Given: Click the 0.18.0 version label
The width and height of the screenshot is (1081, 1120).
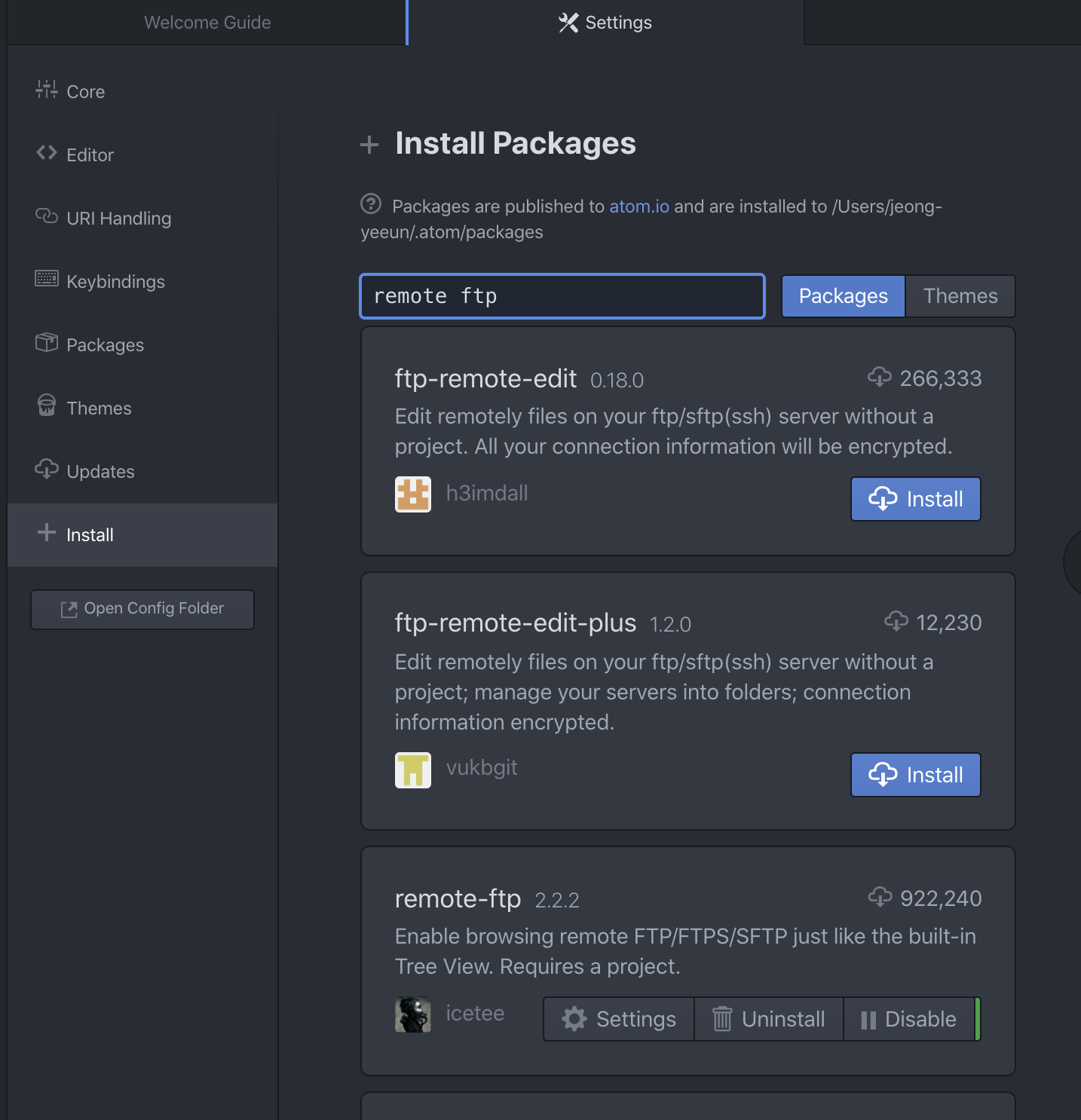Looking at the screenshot, I should point(617,381).
